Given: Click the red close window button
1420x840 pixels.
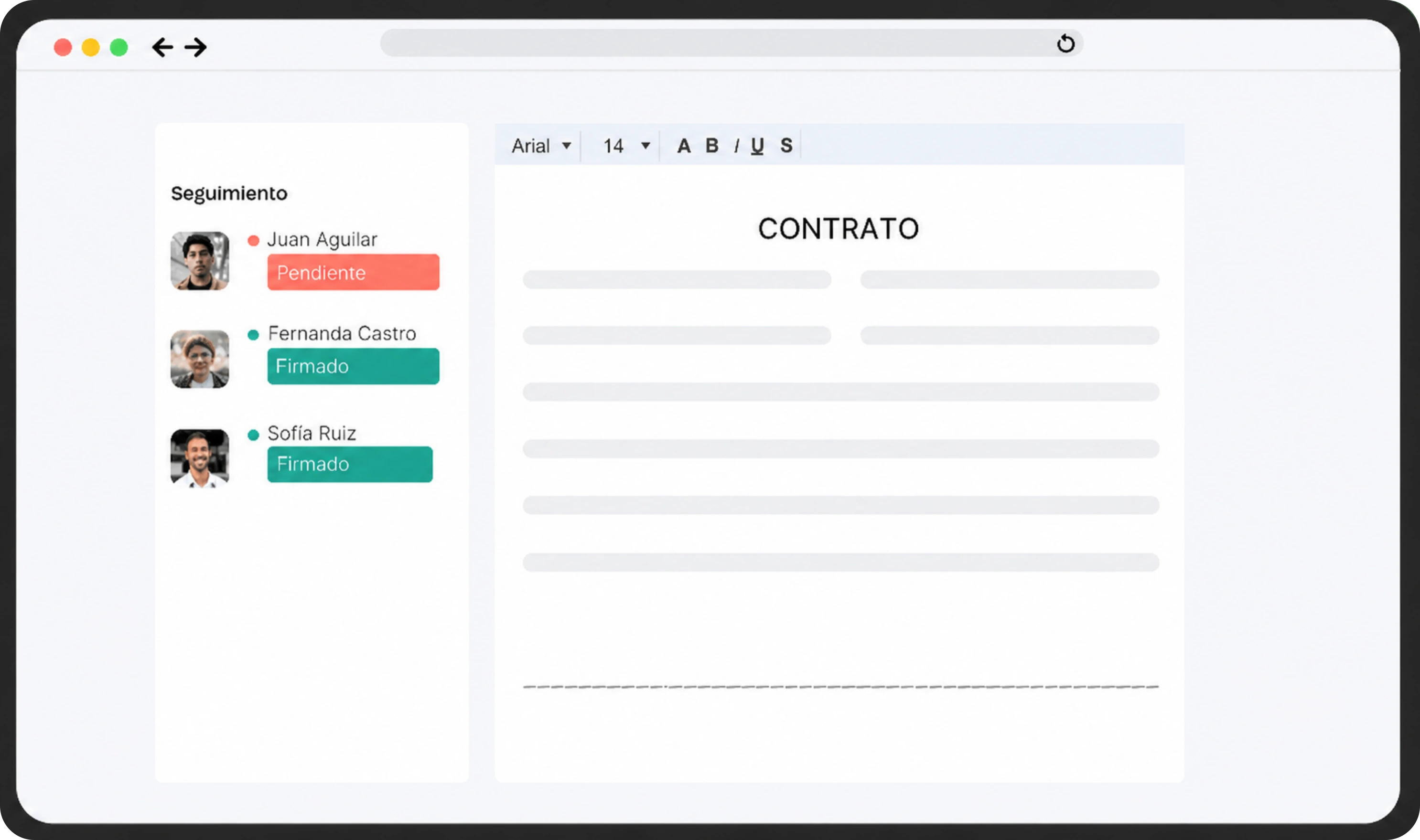Looking at the screenshot, I should coord(63,48).
